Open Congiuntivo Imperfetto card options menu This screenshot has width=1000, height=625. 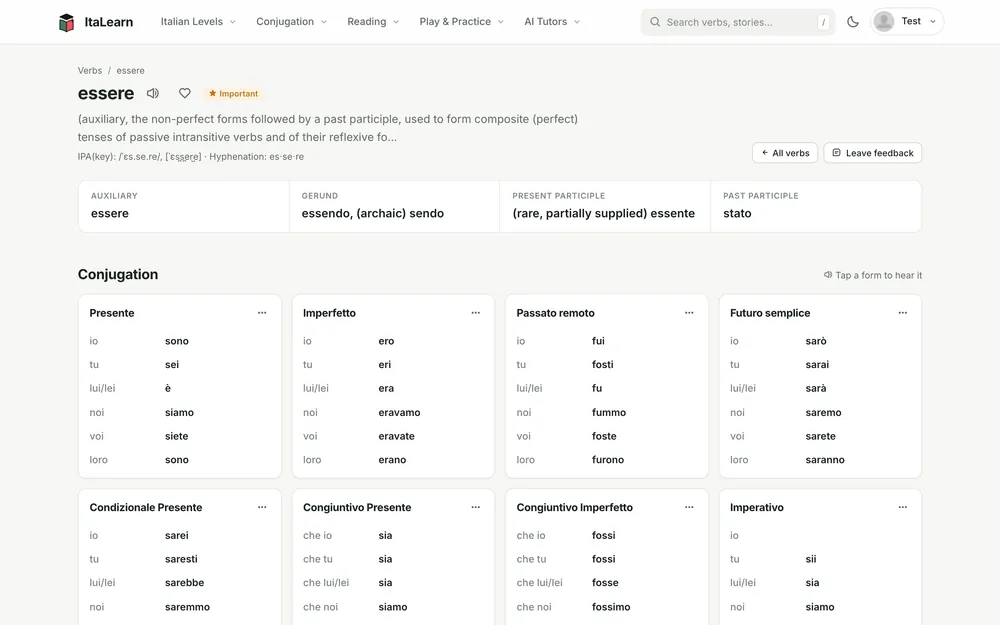coord(689,507)
